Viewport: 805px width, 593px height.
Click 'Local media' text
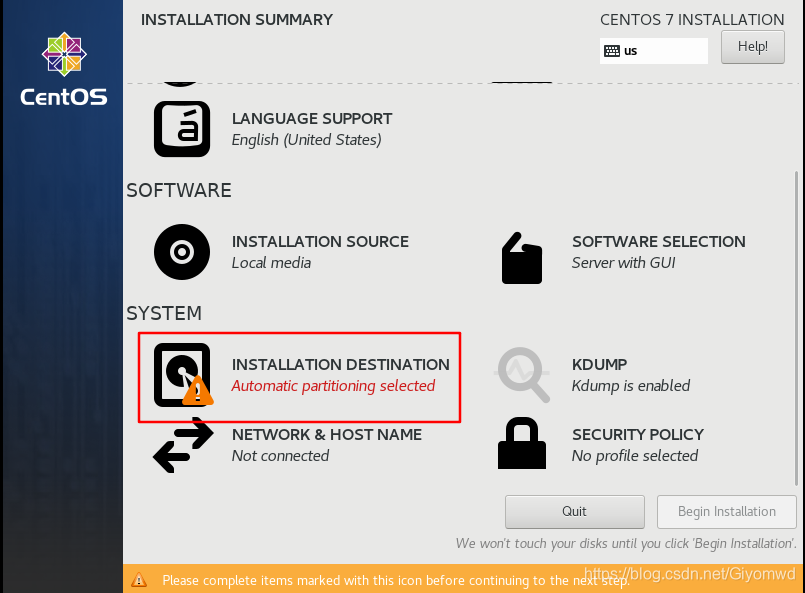point(271,263)
